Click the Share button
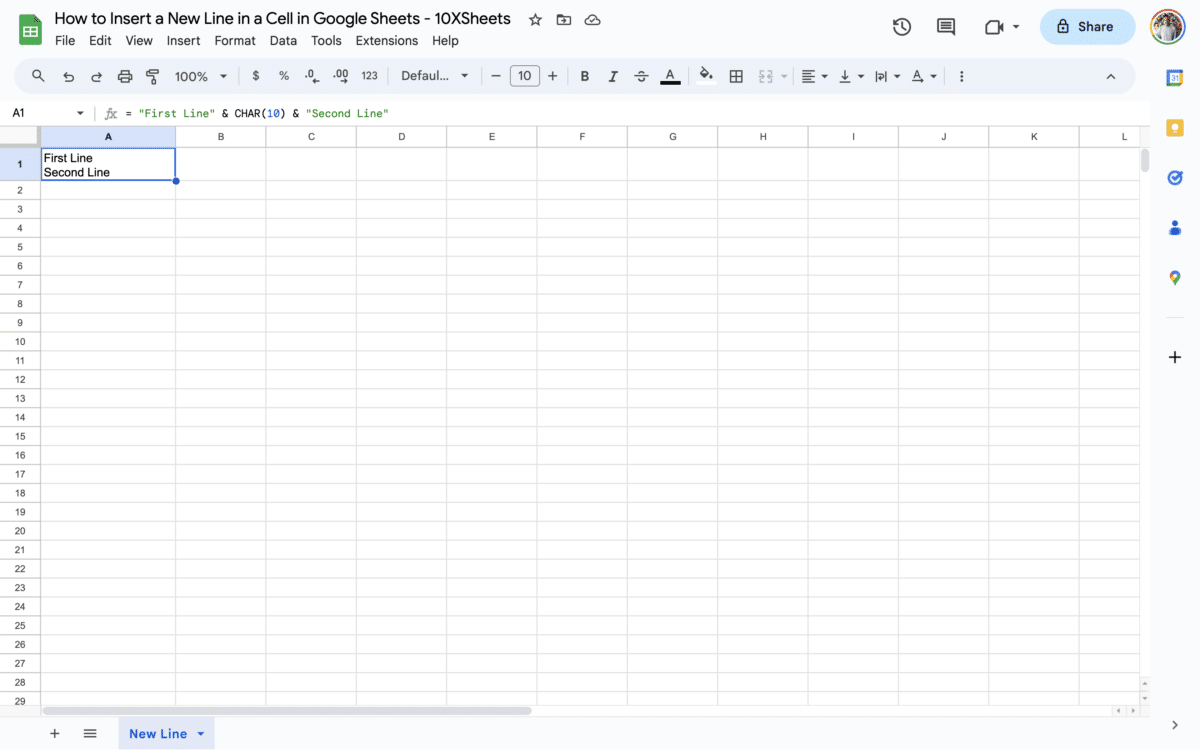 [x=1087, y=27]
